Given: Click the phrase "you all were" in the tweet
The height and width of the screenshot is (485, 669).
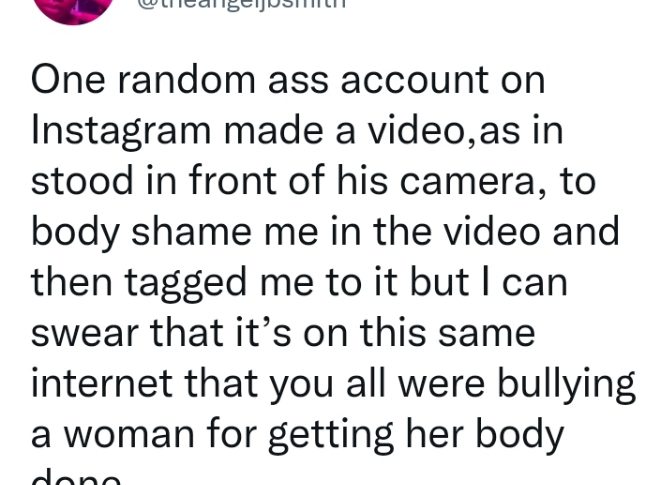Looking at the screenshot, I should click(356, 382).
